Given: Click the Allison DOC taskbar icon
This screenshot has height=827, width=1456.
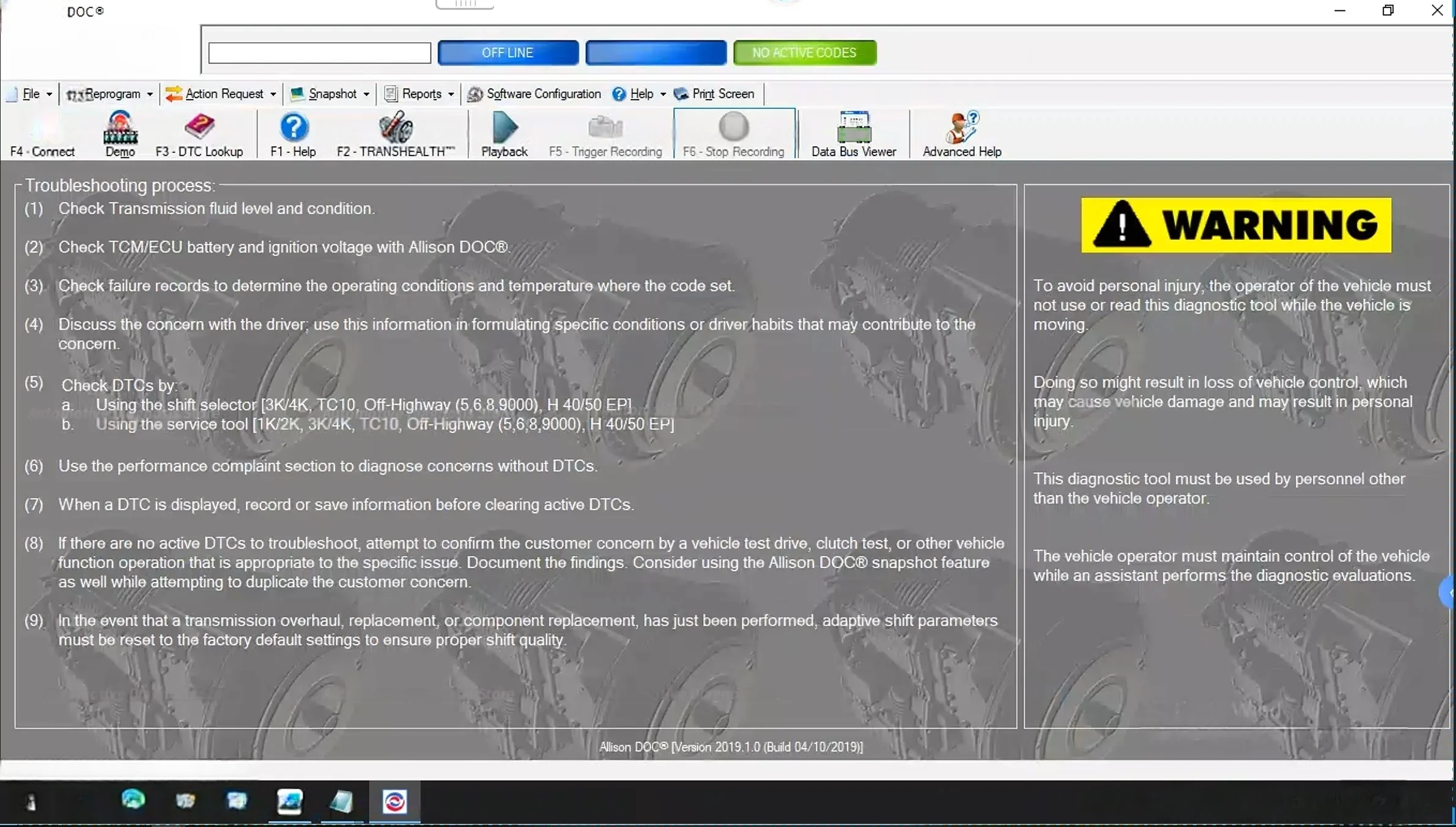Looking at the screenshot, I should (x=394, y=801).
